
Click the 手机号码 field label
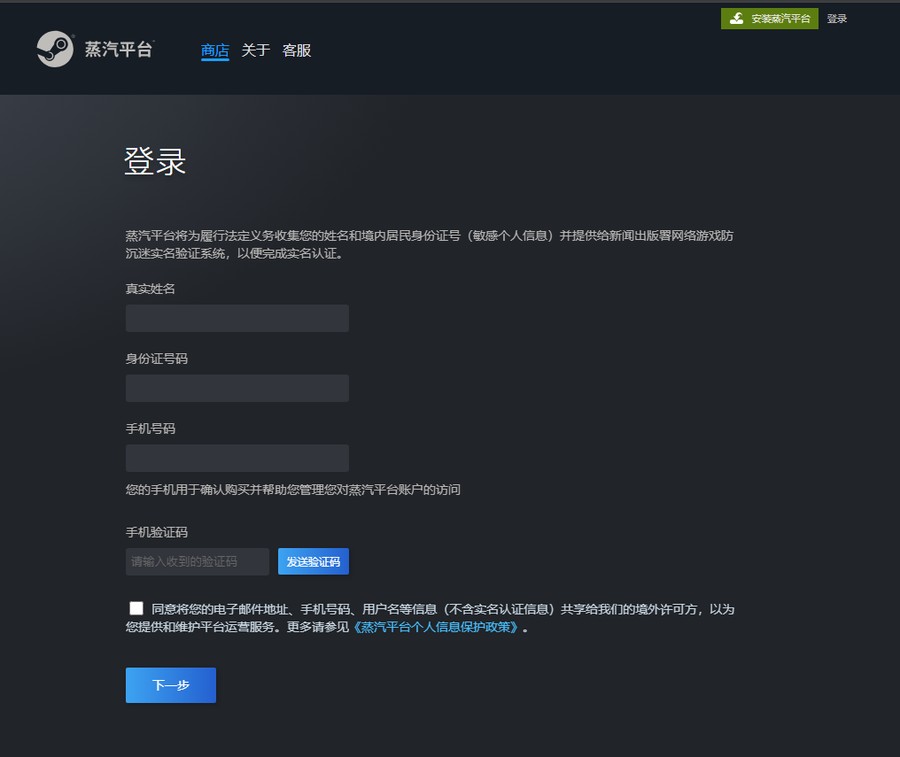150,429
